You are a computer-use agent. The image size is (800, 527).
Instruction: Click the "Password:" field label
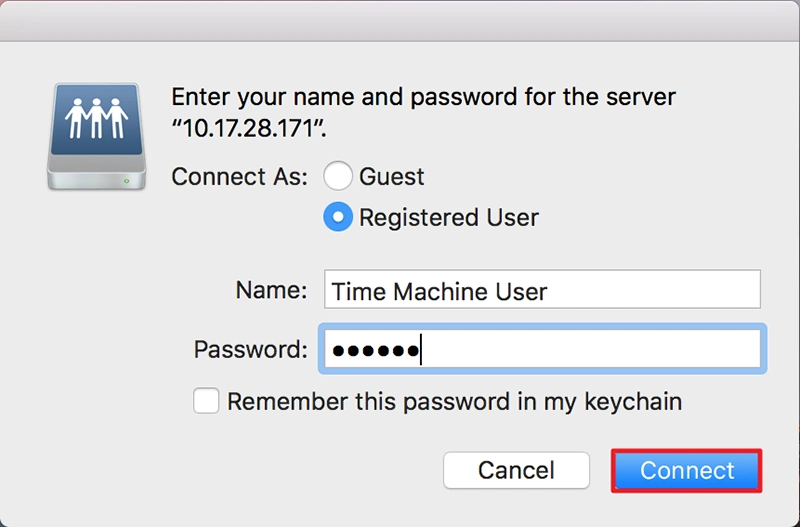pos(251,349)
